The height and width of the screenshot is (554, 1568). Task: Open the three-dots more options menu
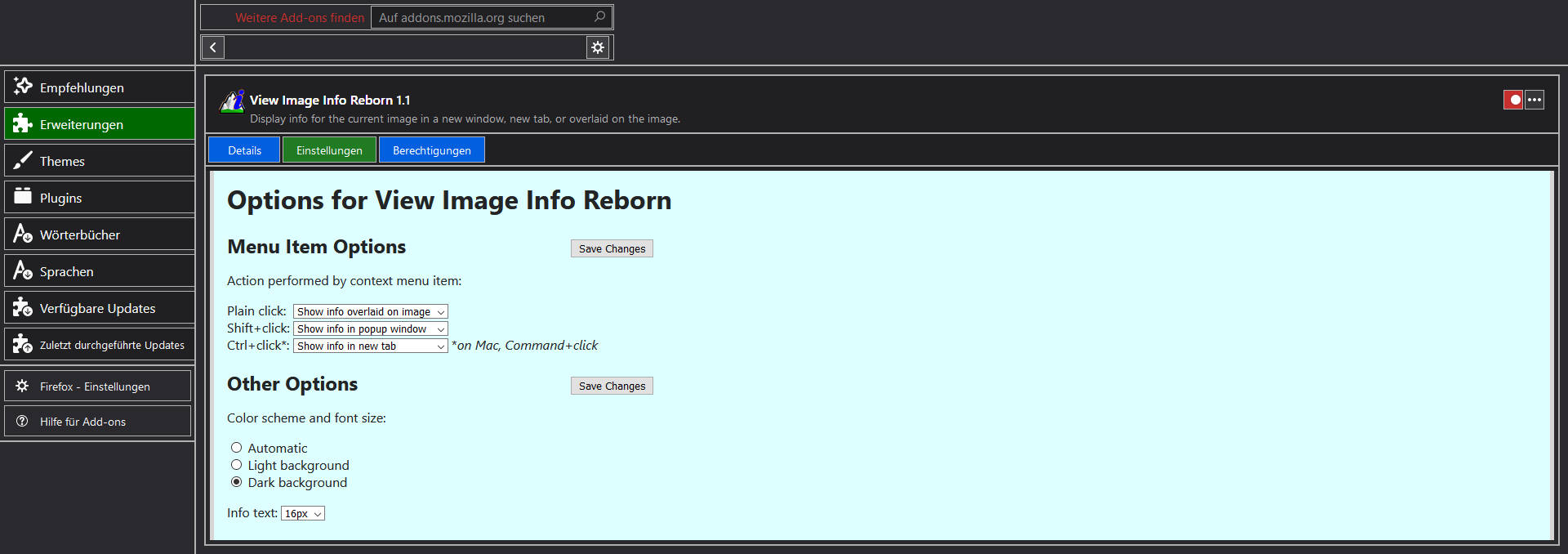click(1535, 100)
